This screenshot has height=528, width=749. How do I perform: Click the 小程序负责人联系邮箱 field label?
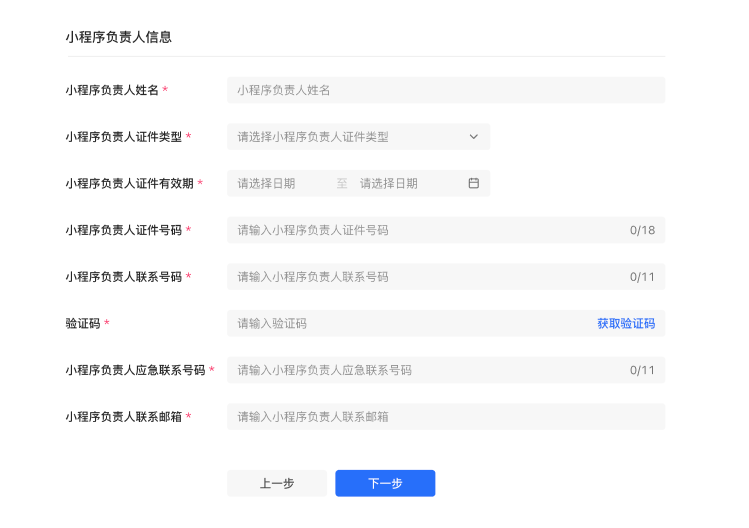point(124,416)
